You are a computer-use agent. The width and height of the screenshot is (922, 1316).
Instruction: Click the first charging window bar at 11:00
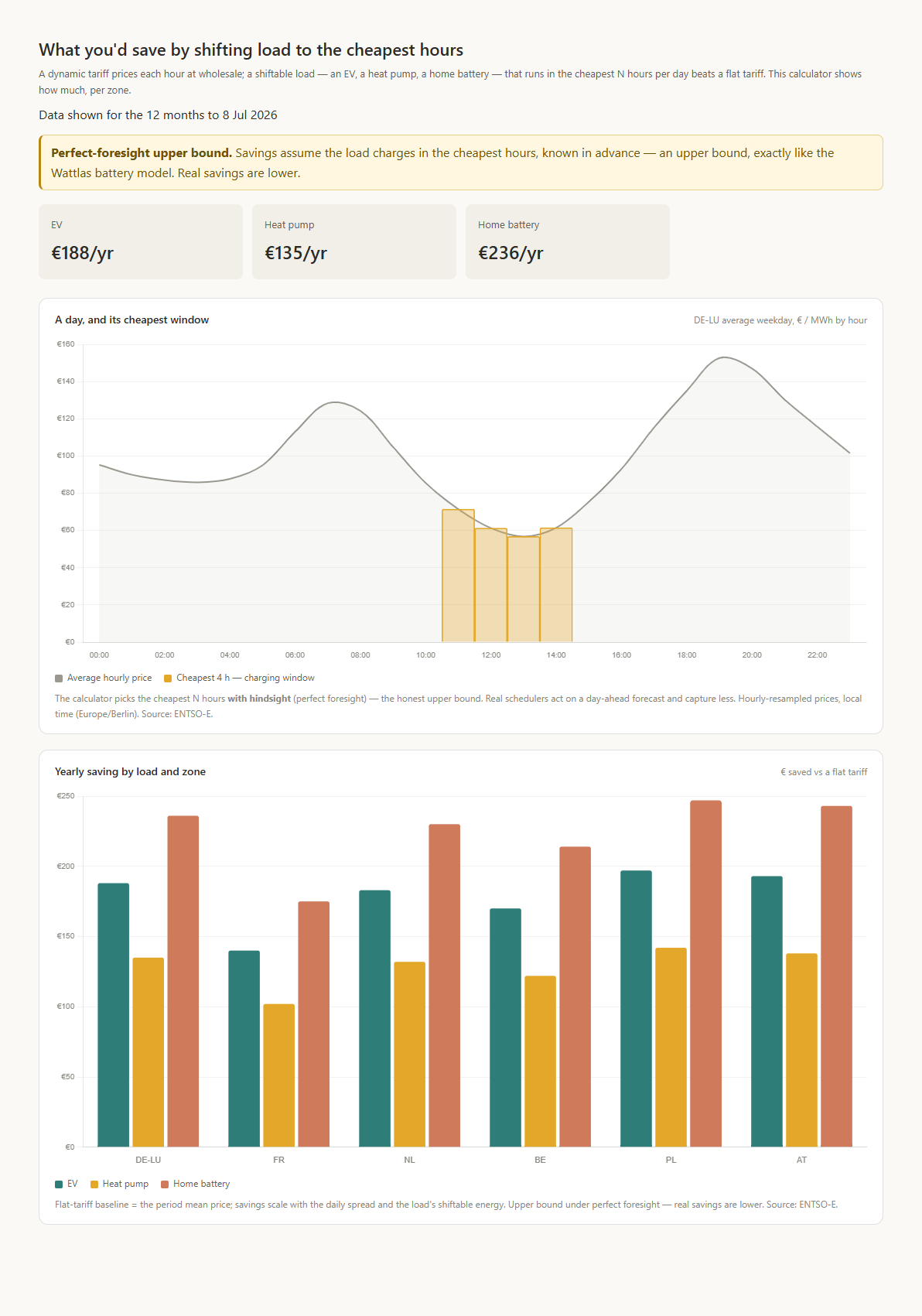pos(458,576)
